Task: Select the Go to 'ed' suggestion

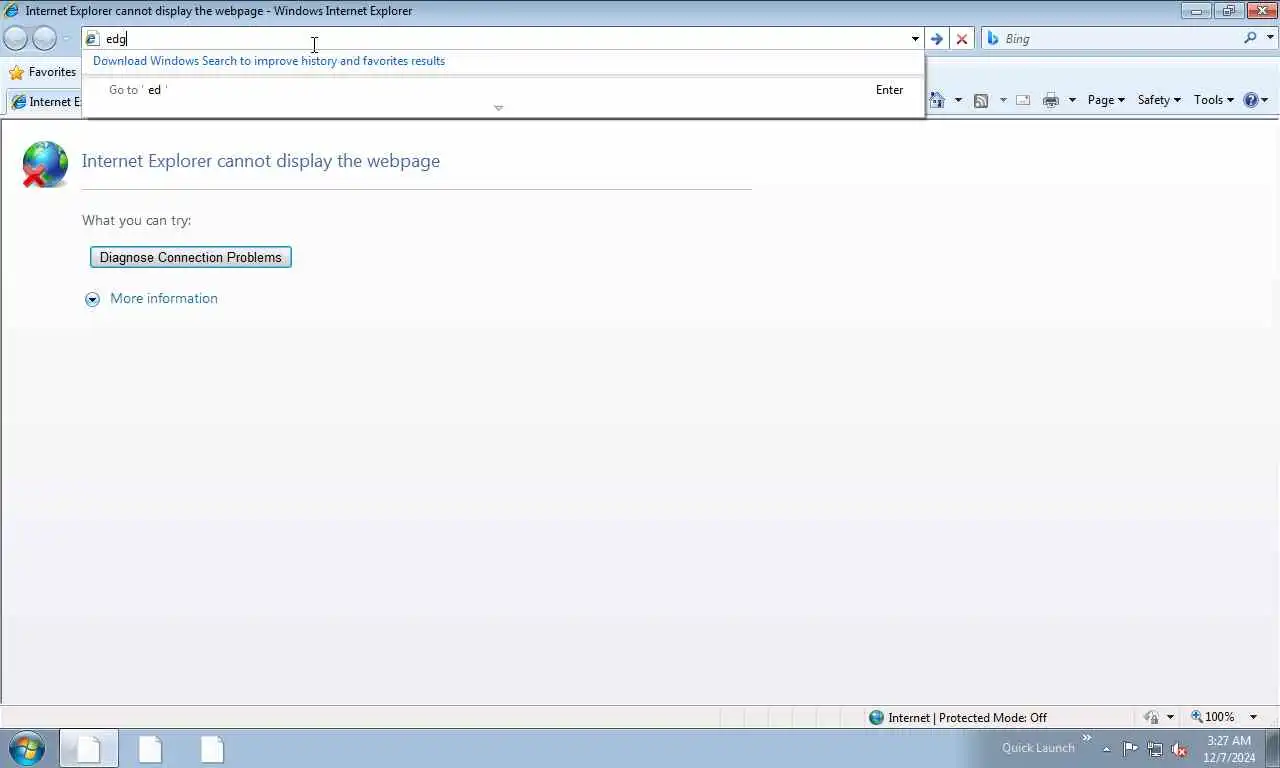Action: 505,90
